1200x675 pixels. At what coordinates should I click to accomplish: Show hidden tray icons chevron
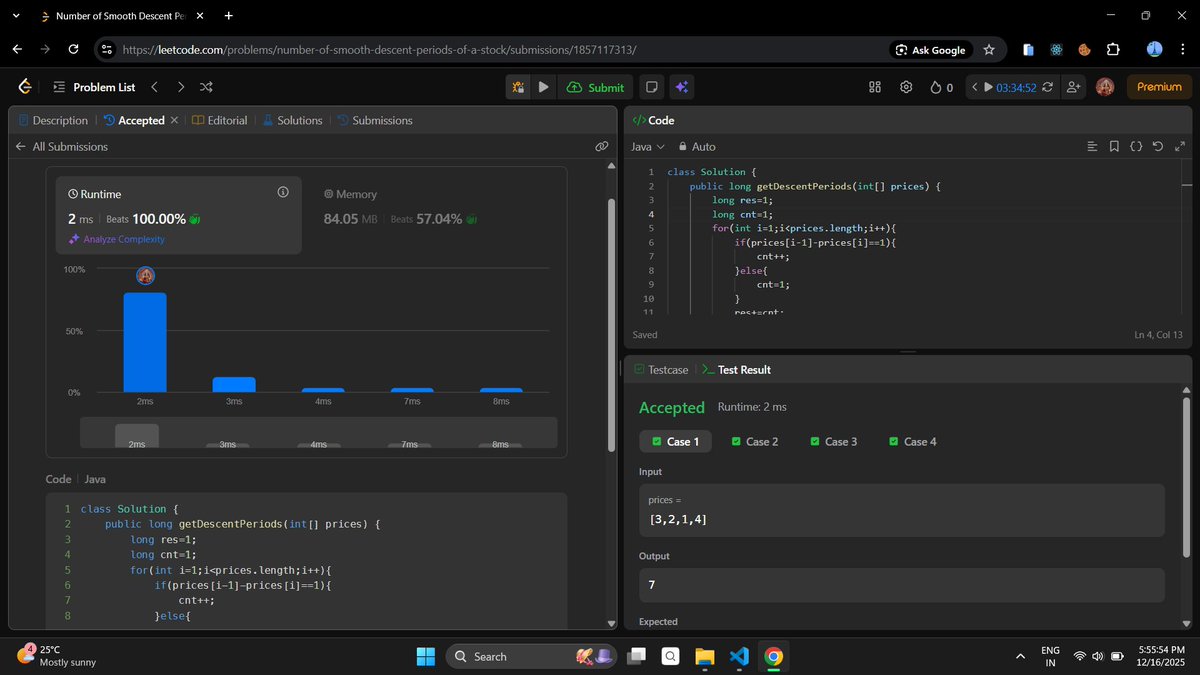(x=1020, y=656)
